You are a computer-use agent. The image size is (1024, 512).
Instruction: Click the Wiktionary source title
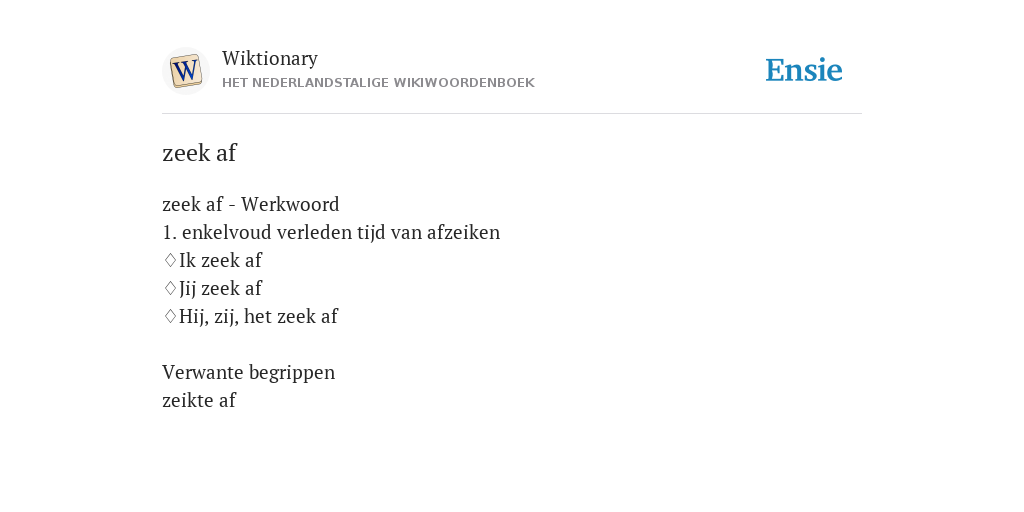click(270, 58)
